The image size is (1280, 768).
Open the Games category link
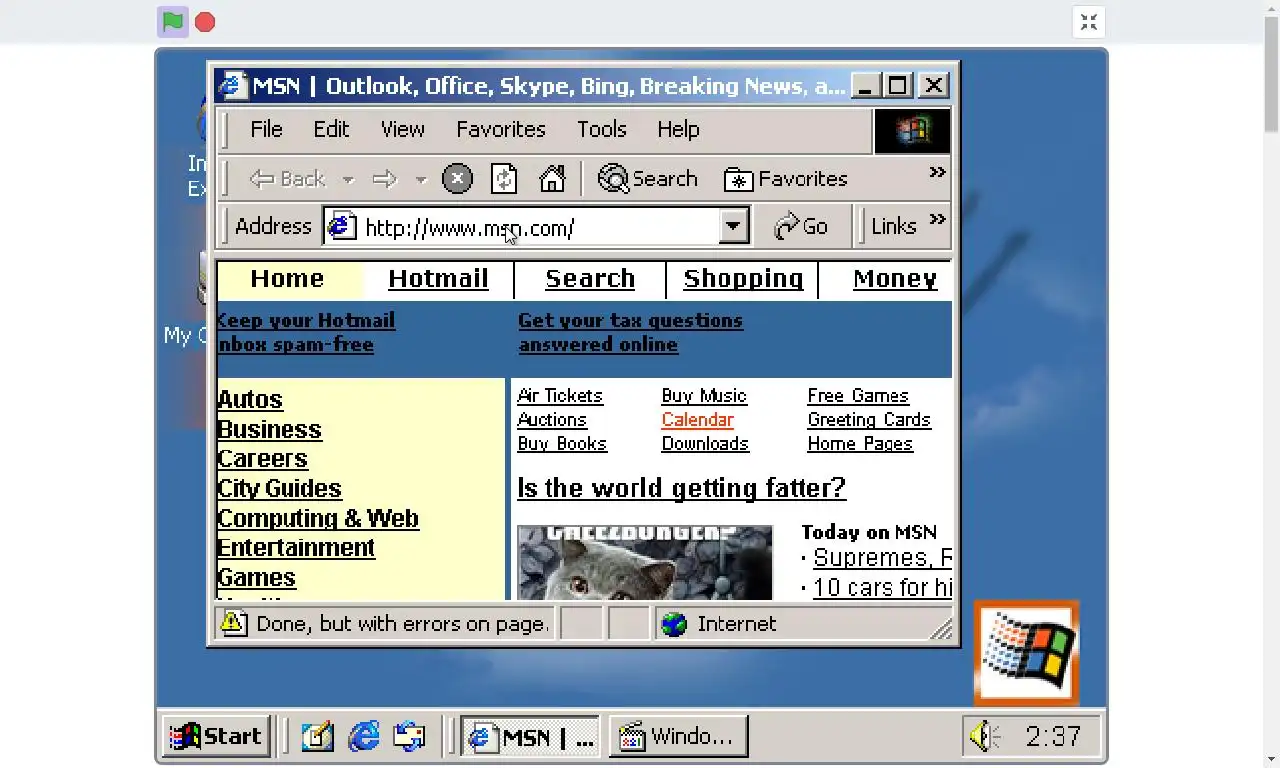tap(256, 578)
